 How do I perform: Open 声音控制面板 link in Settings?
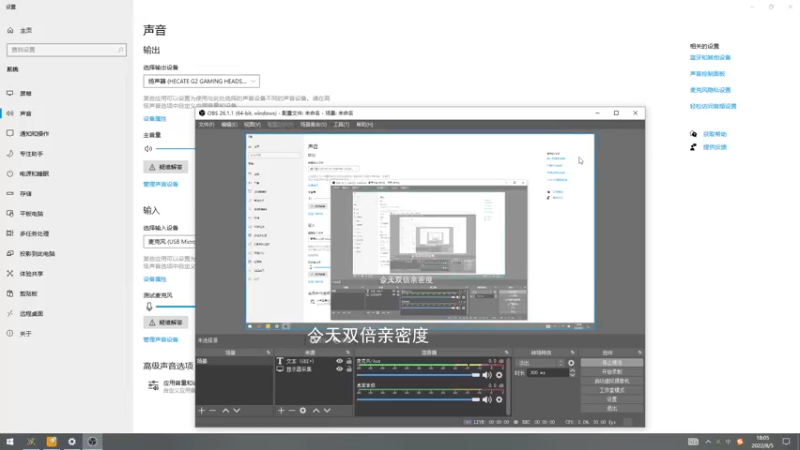[707, 73]
